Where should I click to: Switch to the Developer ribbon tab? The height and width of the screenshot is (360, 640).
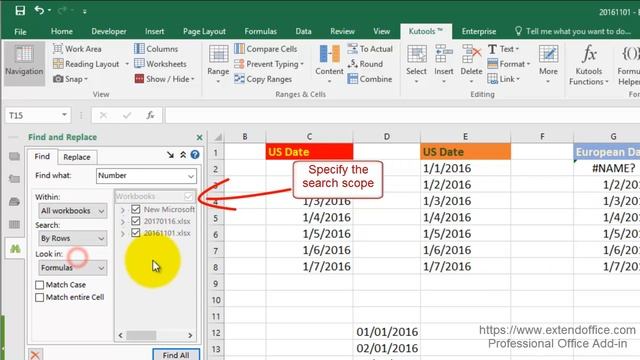click(x=109, y=31)
